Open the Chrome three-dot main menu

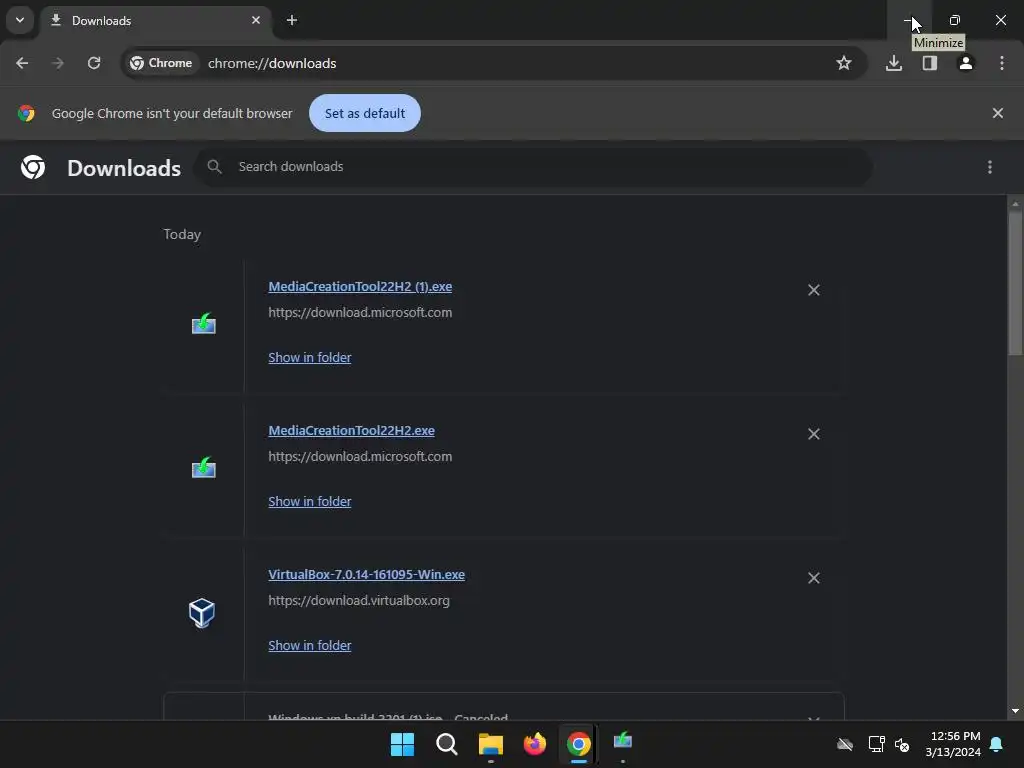pos(1002,63)
